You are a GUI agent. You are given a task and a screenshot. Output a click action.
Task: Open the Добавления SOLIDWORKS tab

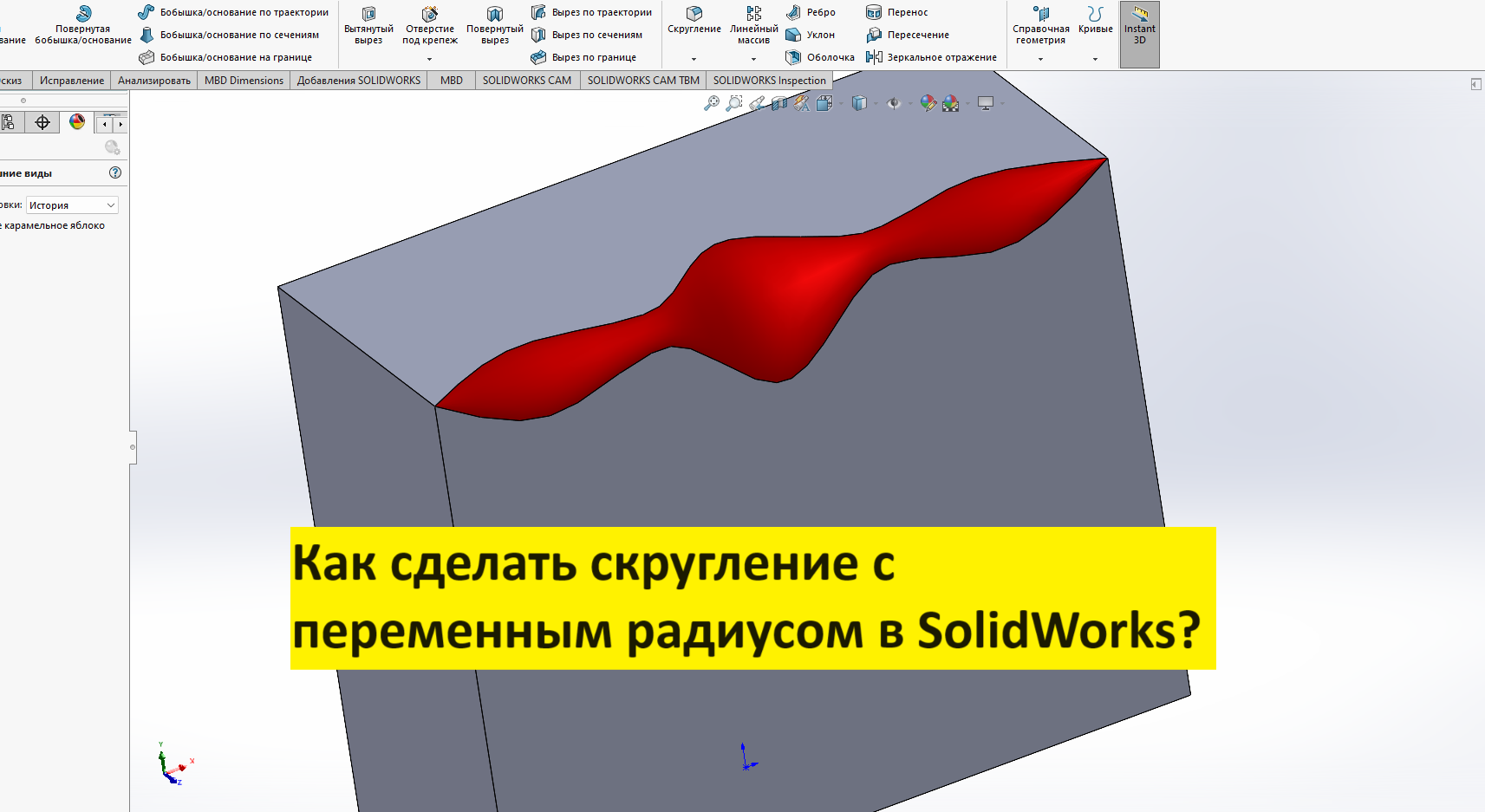tap(359, 81)
